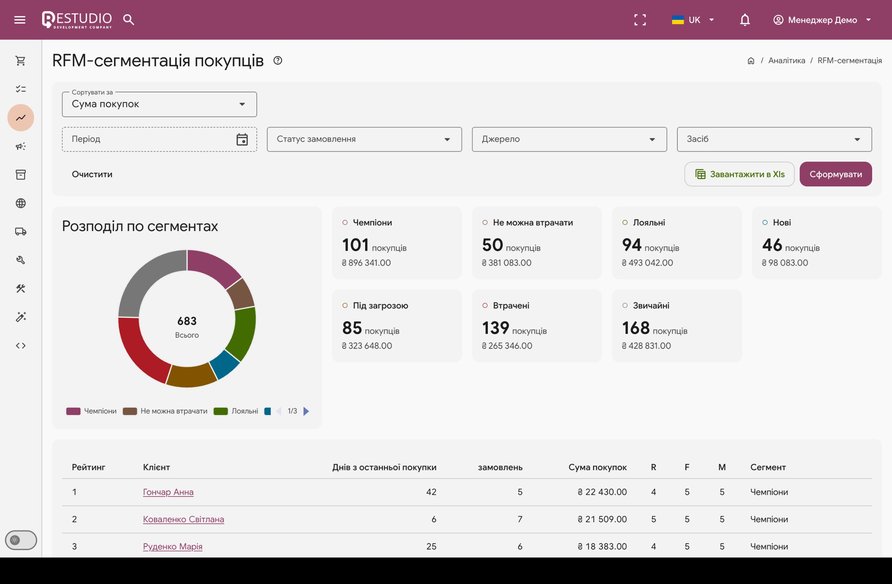Image resolution: width=892 pixels, height=584 pixels.
Task: Go to previous legend page arrow
Action: coord(279,411)
